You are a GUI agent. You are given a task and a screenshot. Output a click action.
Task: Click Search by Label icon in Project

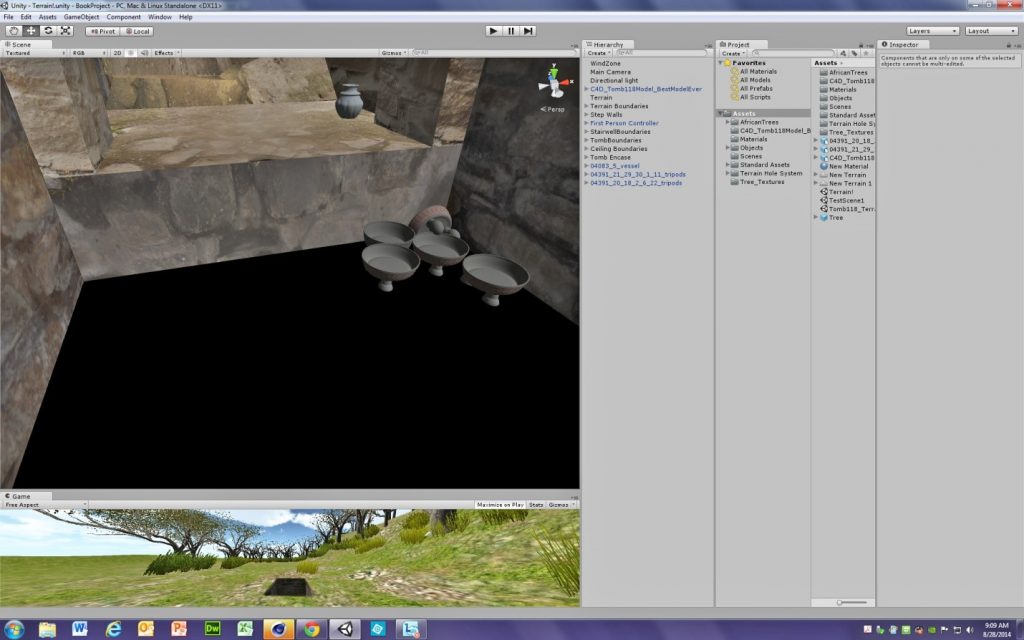pos(854,53)
